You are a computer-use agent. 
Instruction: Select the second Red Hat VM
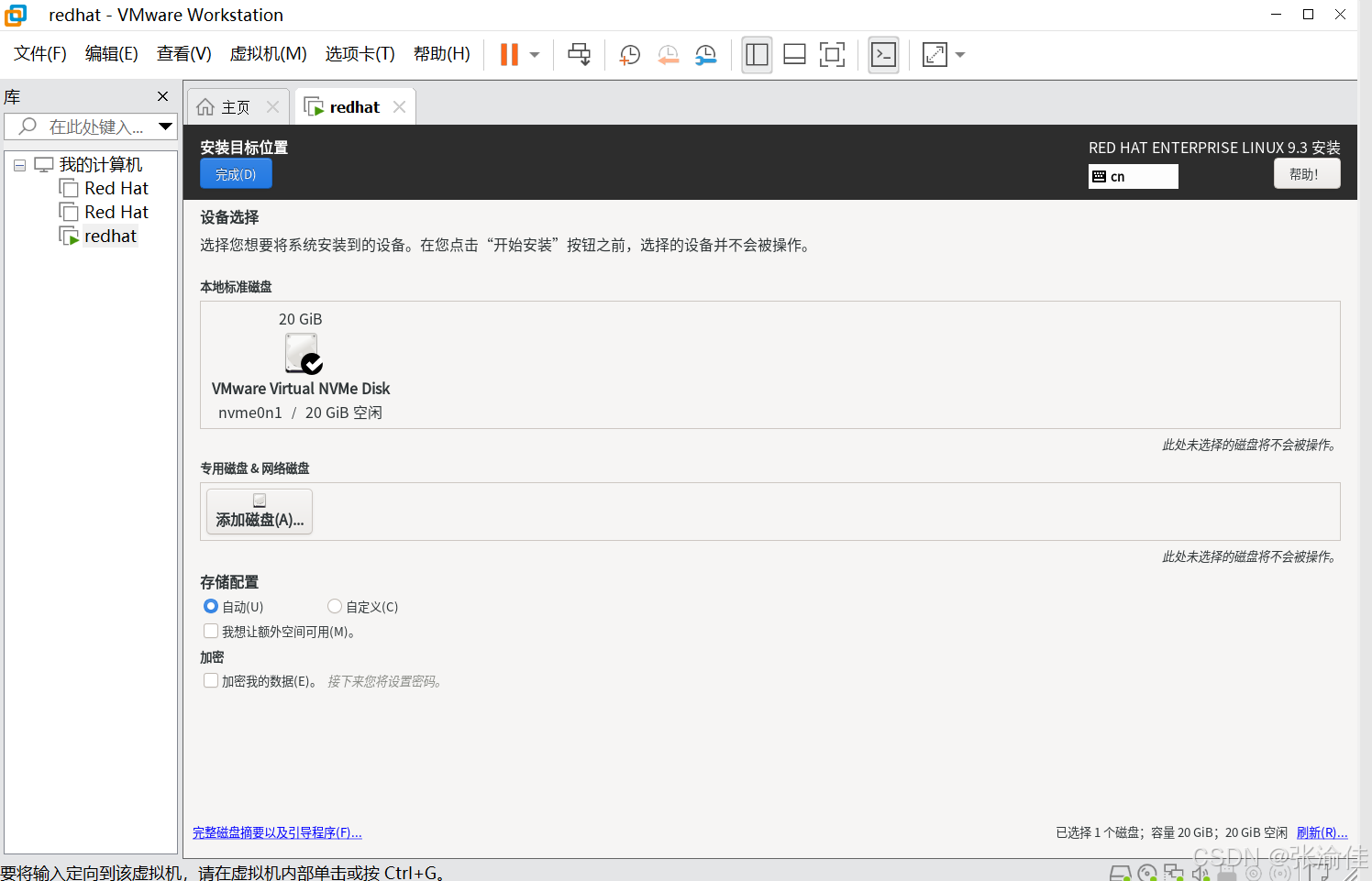tap(116, 213)
